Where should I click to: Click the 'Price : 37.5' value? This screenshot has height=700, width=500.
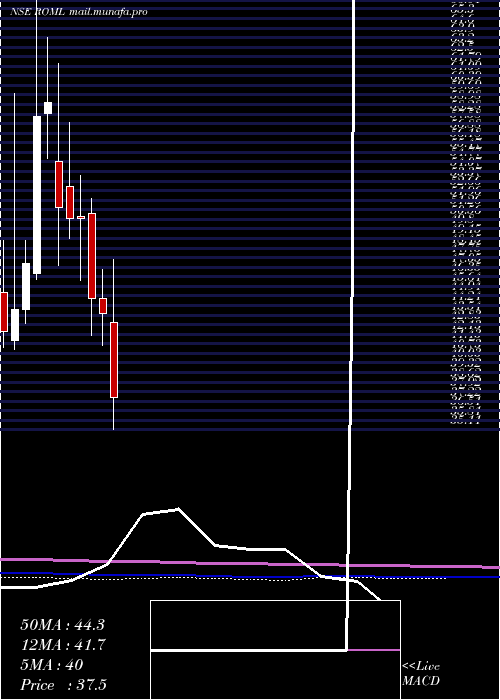pos(64,685)
